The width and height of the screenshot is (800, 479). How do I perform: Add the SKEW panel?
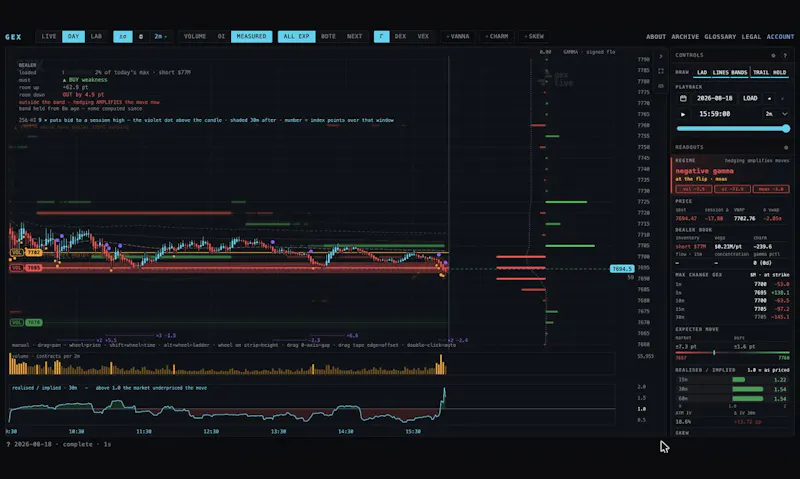coord(534,36)
